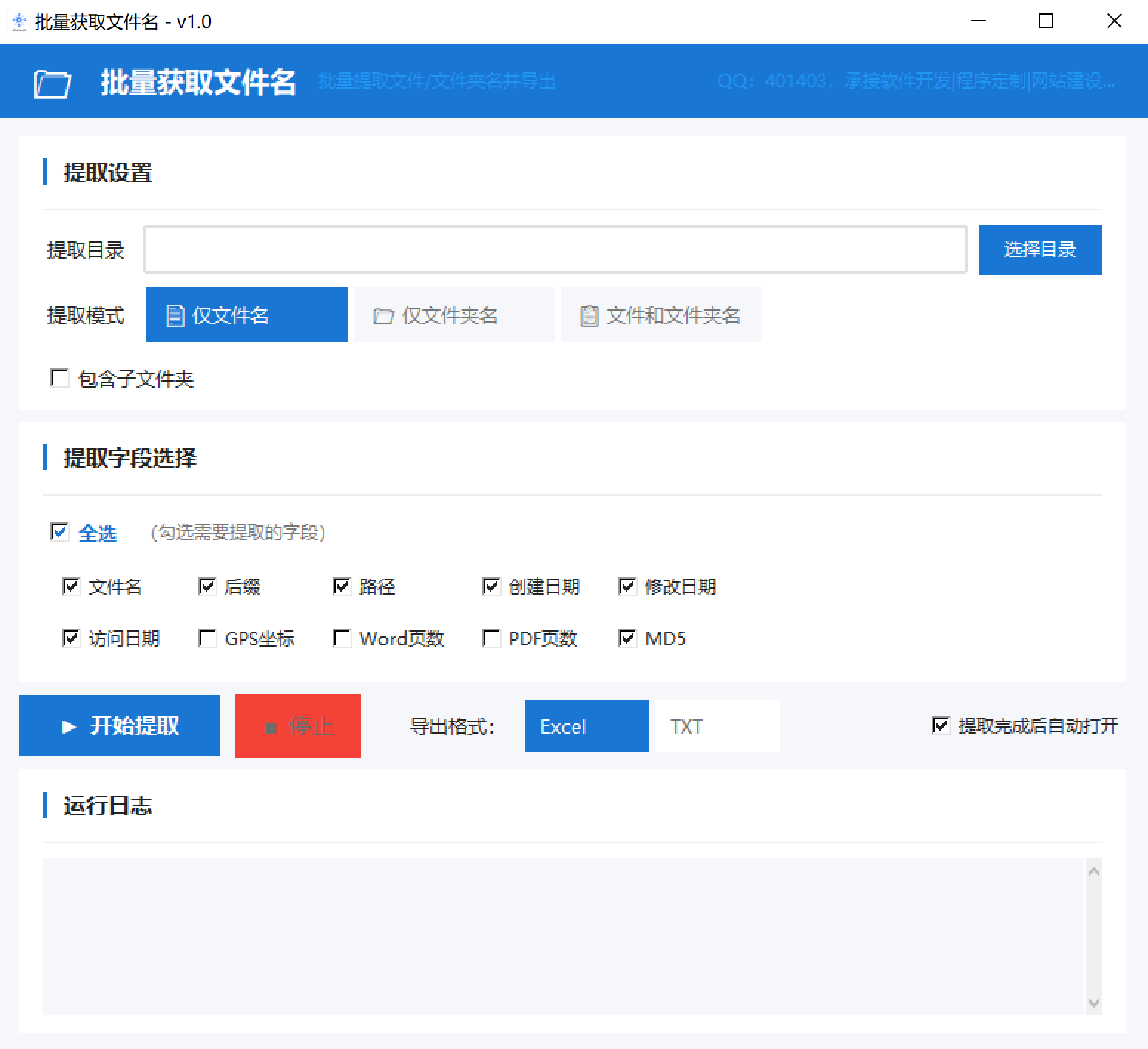Click the 提取字段选择 section heading

point(130,458)
